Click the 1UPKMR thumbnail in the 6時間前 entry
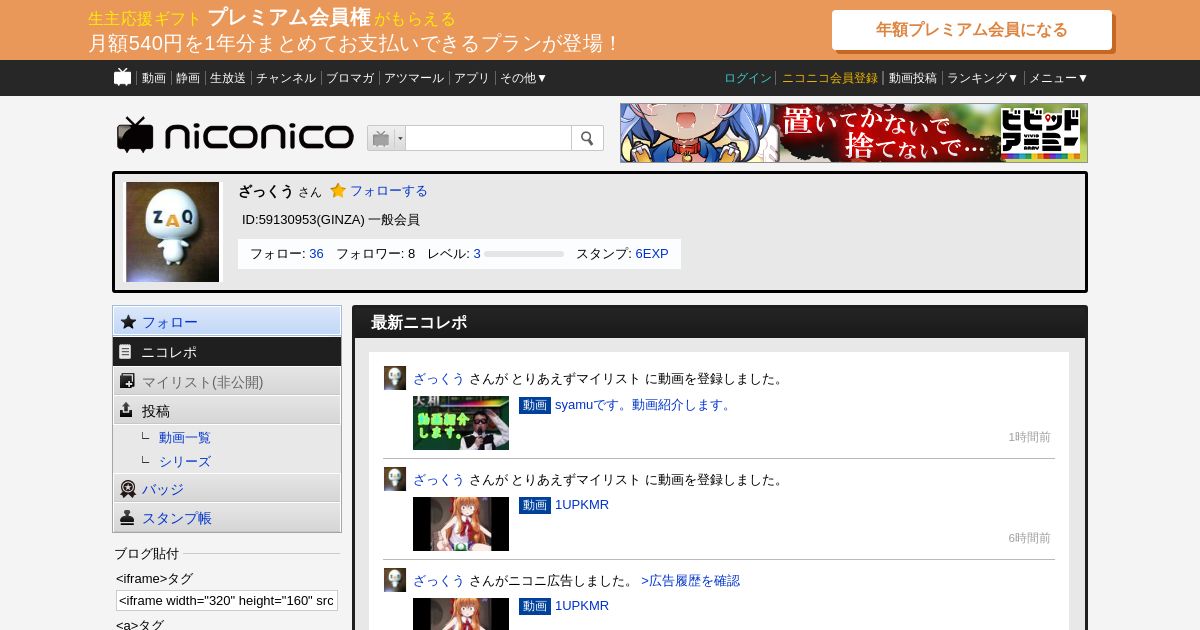This screenshot has width=1200, height=630. [461, 524]
